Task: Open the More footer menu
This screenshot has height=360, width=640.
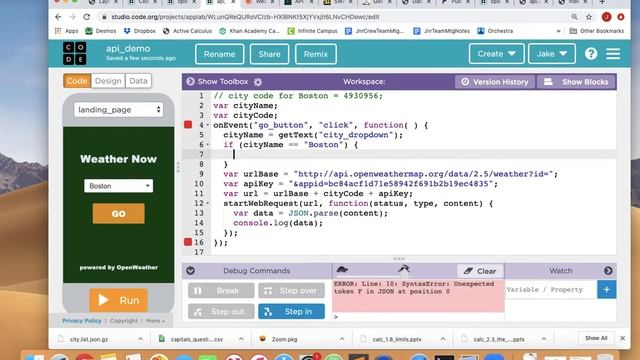Action: point(156,321)
